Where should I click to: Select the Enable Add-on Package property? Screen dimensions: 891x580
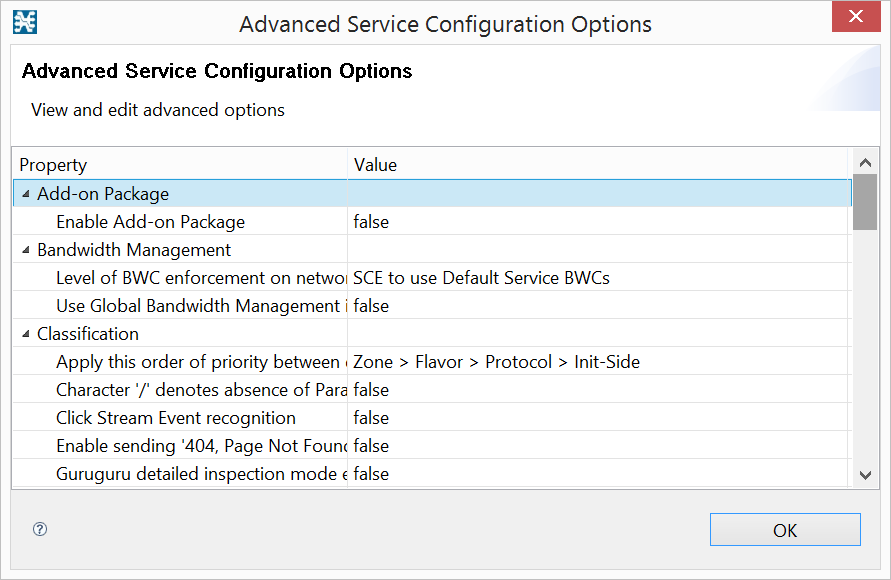tap(150, 222)
